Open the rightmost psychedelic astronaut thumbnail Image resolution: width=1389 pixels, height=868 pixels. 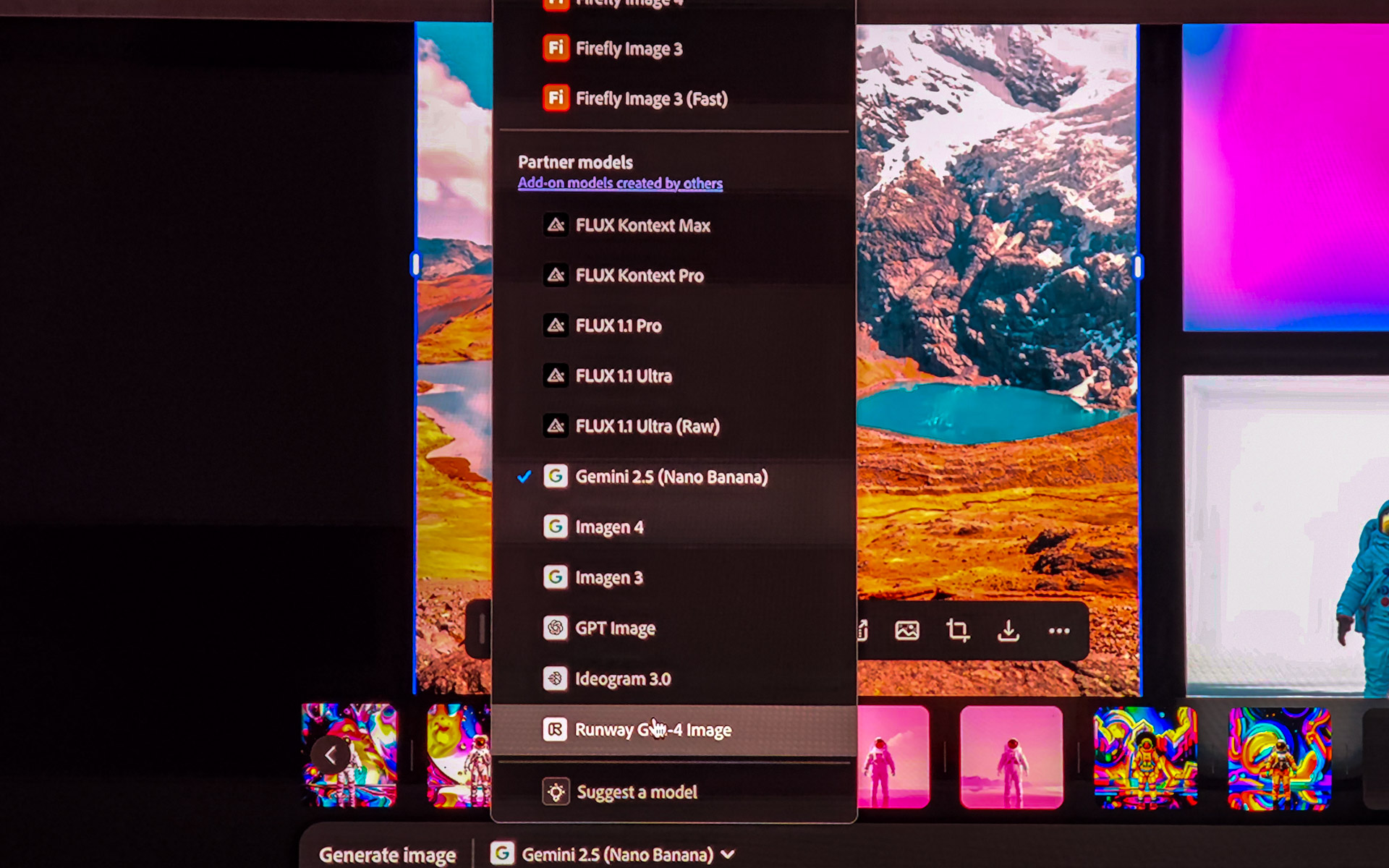point(1279,758)
